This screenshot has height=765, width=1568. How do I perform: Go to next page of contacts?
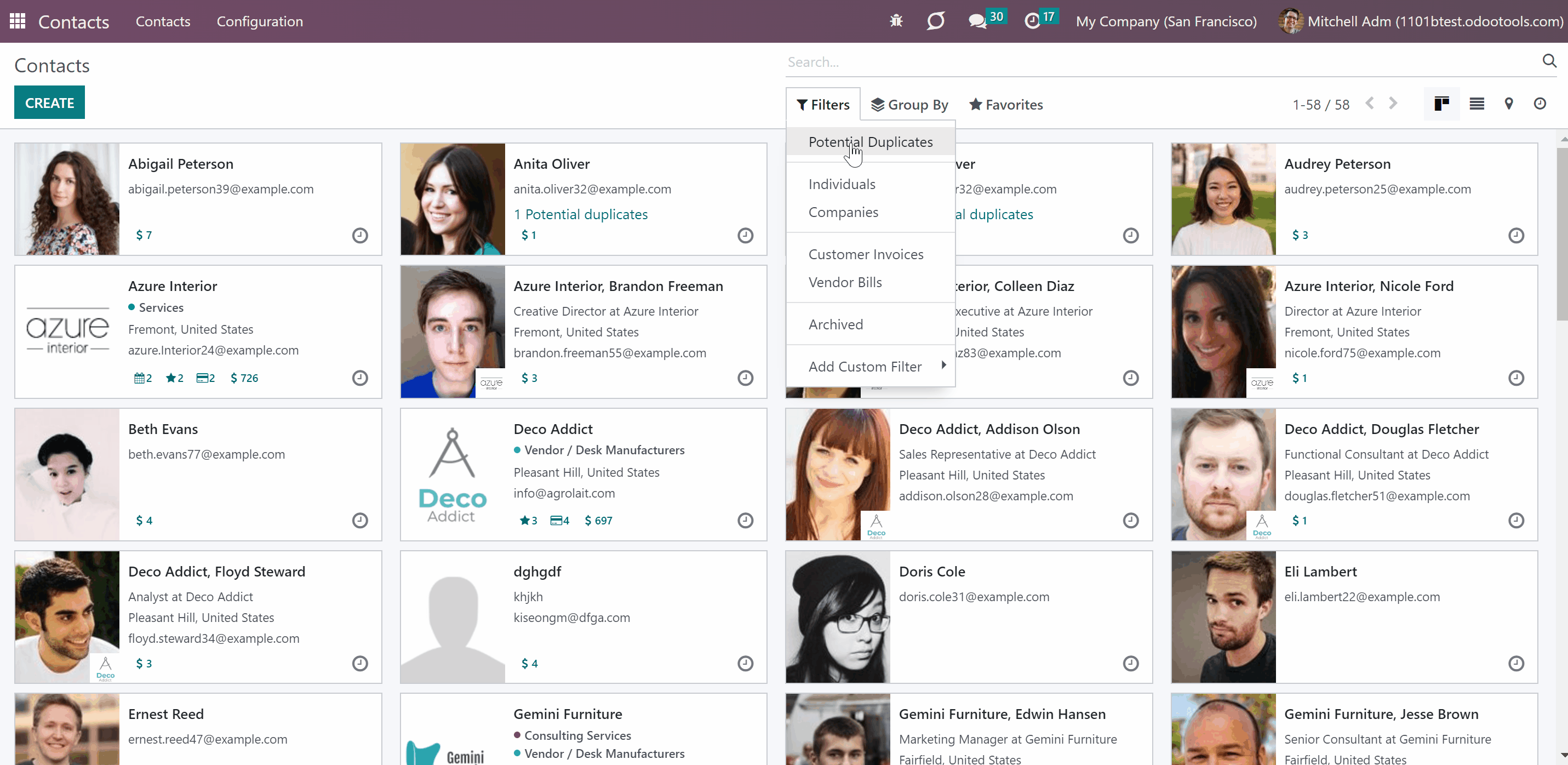coord(1393,104)
